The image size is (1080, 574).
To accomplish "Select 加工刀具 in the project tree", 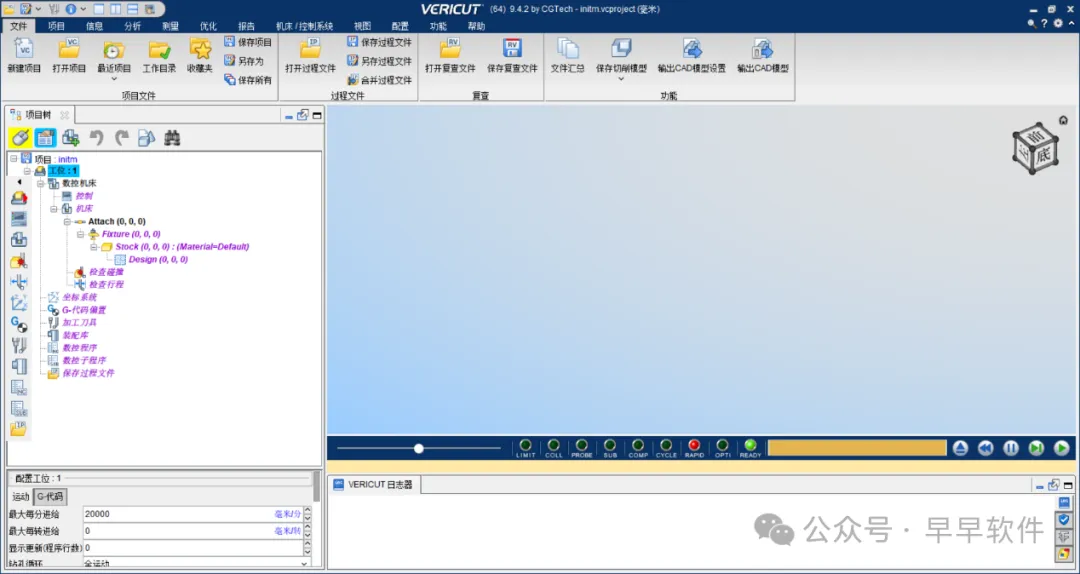I will coord(79,322).
